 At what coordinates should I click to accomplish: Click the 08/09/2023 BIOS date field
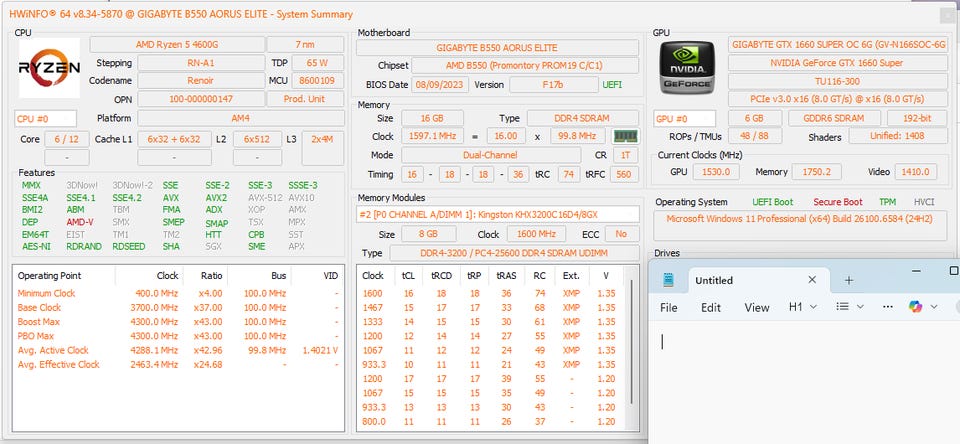[440, 85]
